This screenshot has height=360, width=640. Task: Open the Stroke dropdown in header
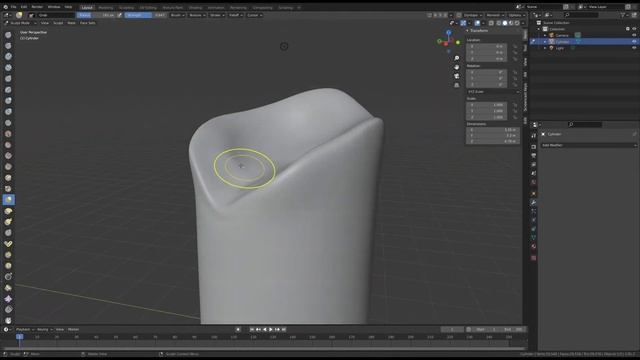217,15
